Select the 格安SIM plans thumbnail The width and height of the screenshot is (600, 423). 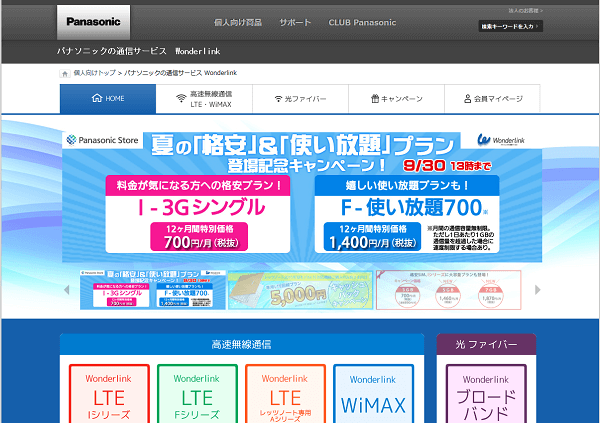pyautogui.click(x=448, y=290)
